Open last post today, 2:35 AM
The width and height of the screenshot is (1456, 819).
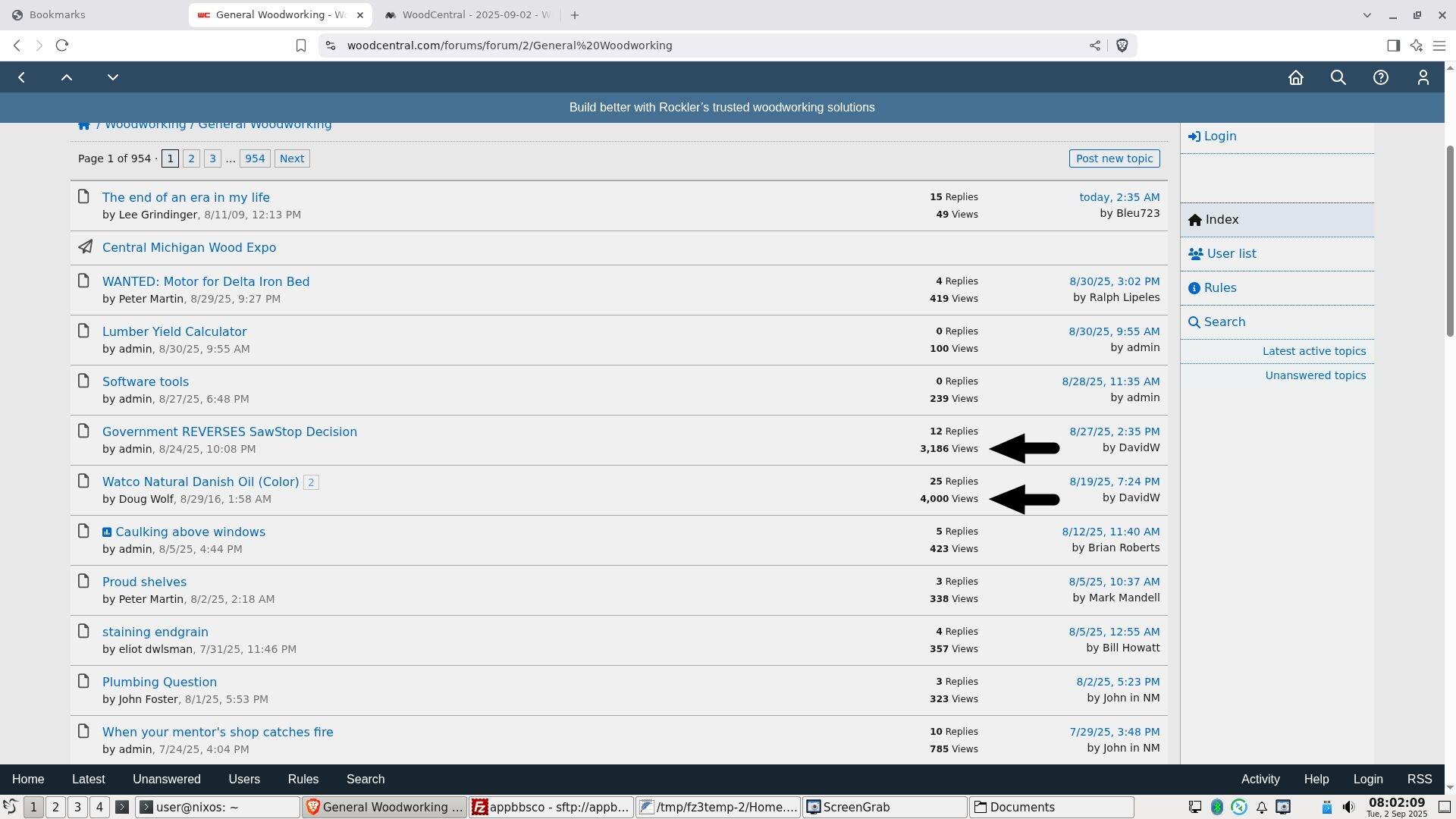(1119, 197)
